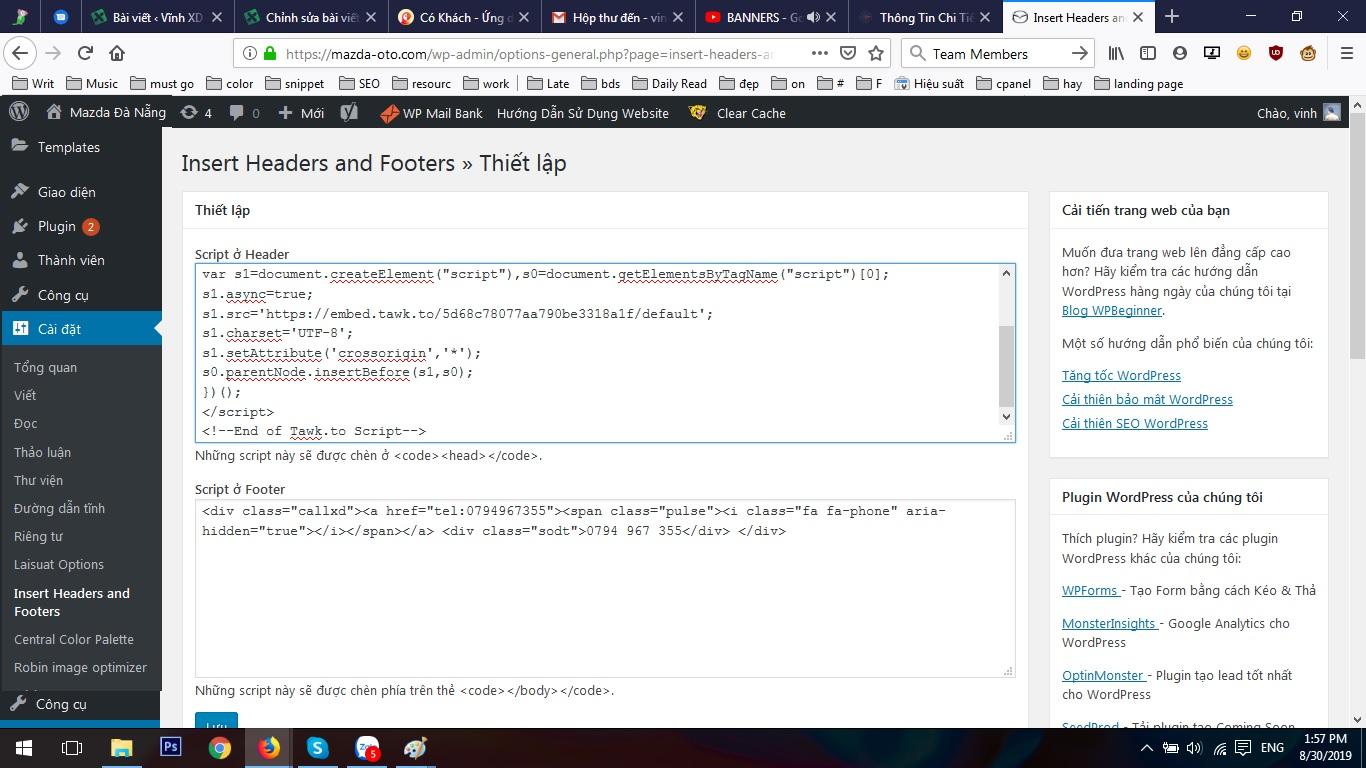The height and width of the screenshot is (768, 1366).
Task: Expand the Plugin menu in sidebar
Action: (x=56, y=226)
